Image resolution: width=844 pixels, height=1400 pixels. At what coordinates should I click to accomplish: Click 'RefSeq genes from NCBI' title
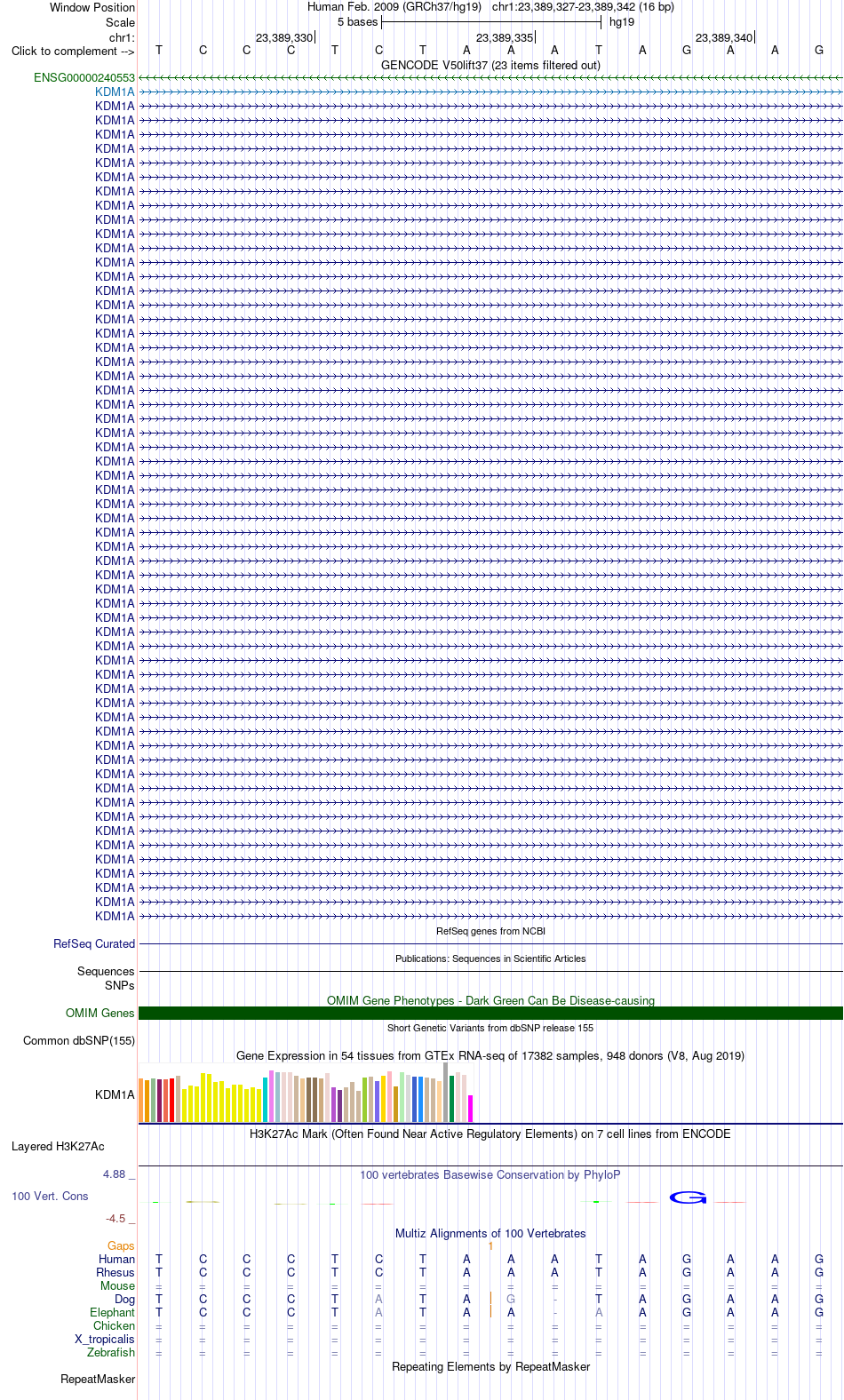[490, 931]
